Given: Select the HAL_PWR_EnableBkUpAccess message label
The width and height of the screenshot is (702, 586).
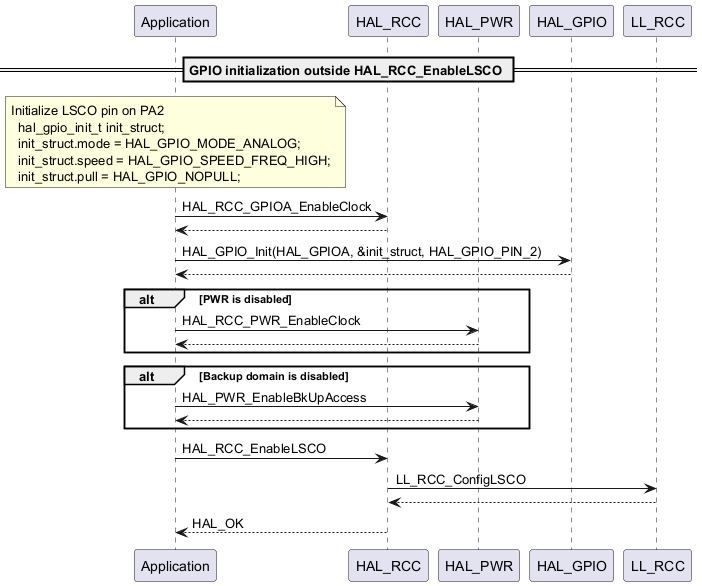Looking at the screenshot, I should (x=274, y=397).
